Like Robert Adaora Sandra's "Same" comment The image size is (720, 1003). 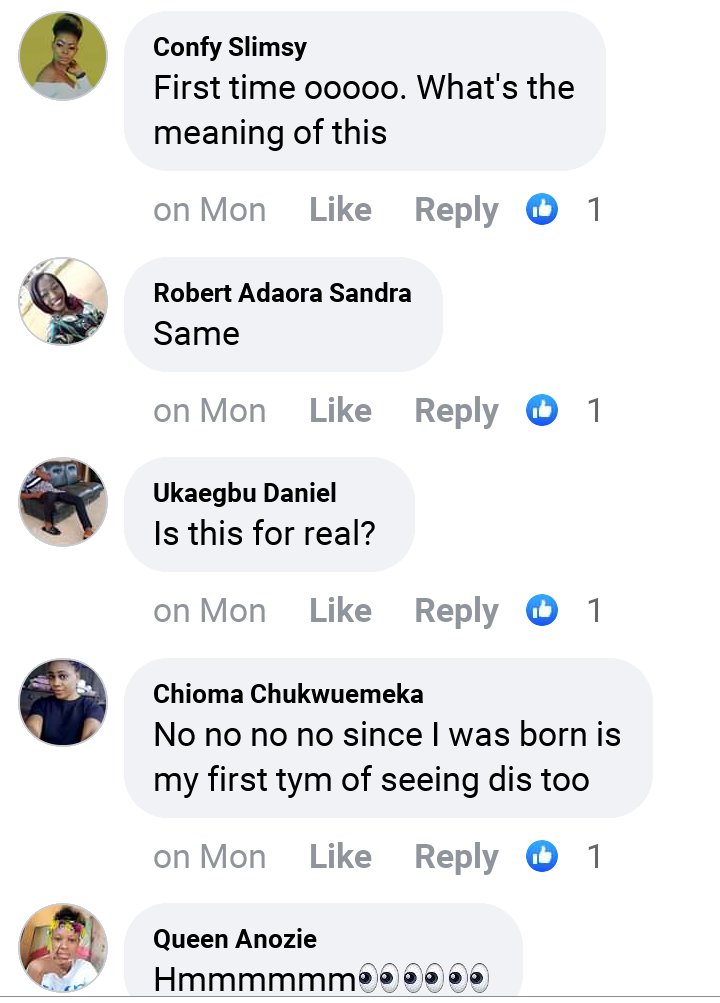tap(340, 410)
